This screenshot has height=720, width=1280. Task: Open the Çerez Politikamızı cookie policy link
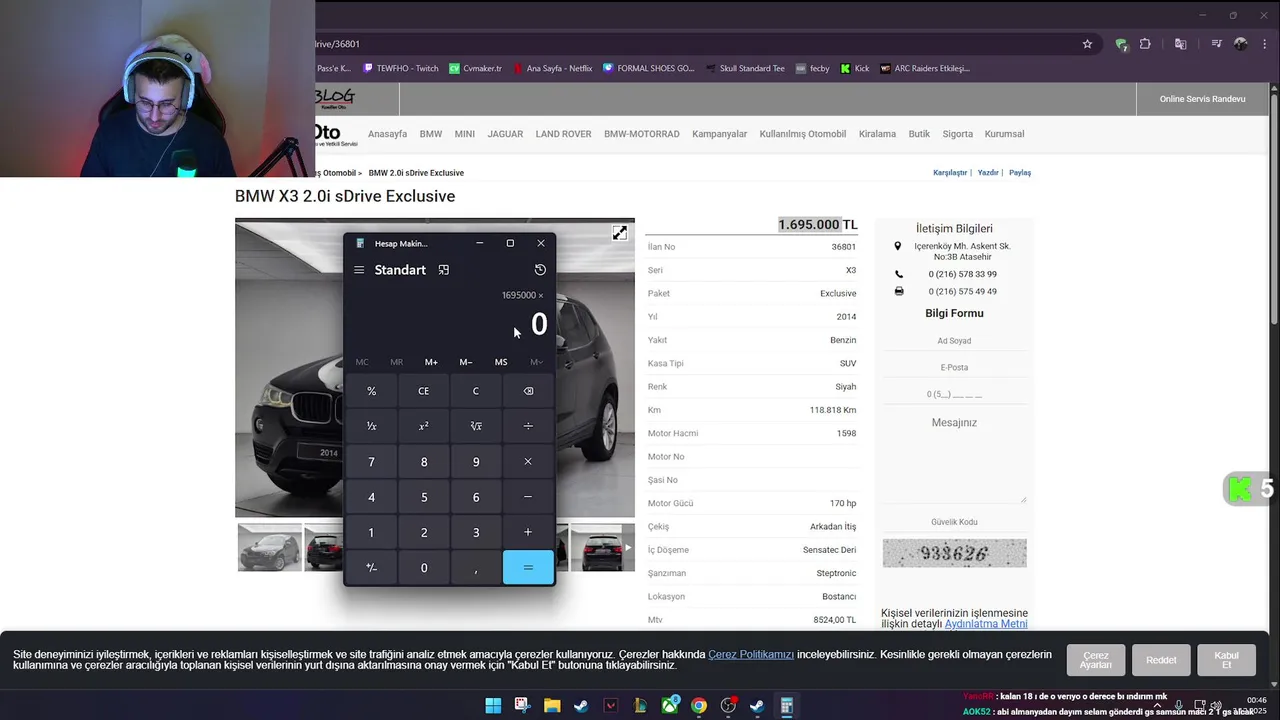click(751, 655)
